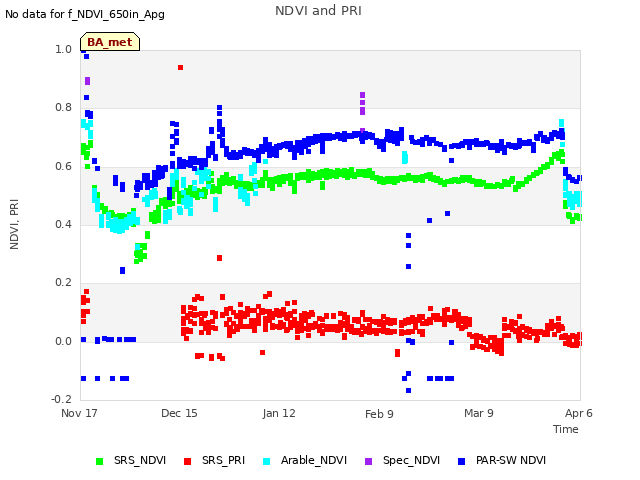Click the -0.2 y-axis tick label
Image resolution: width=640 pixels, height=480 pixels.
coord(61,399)
